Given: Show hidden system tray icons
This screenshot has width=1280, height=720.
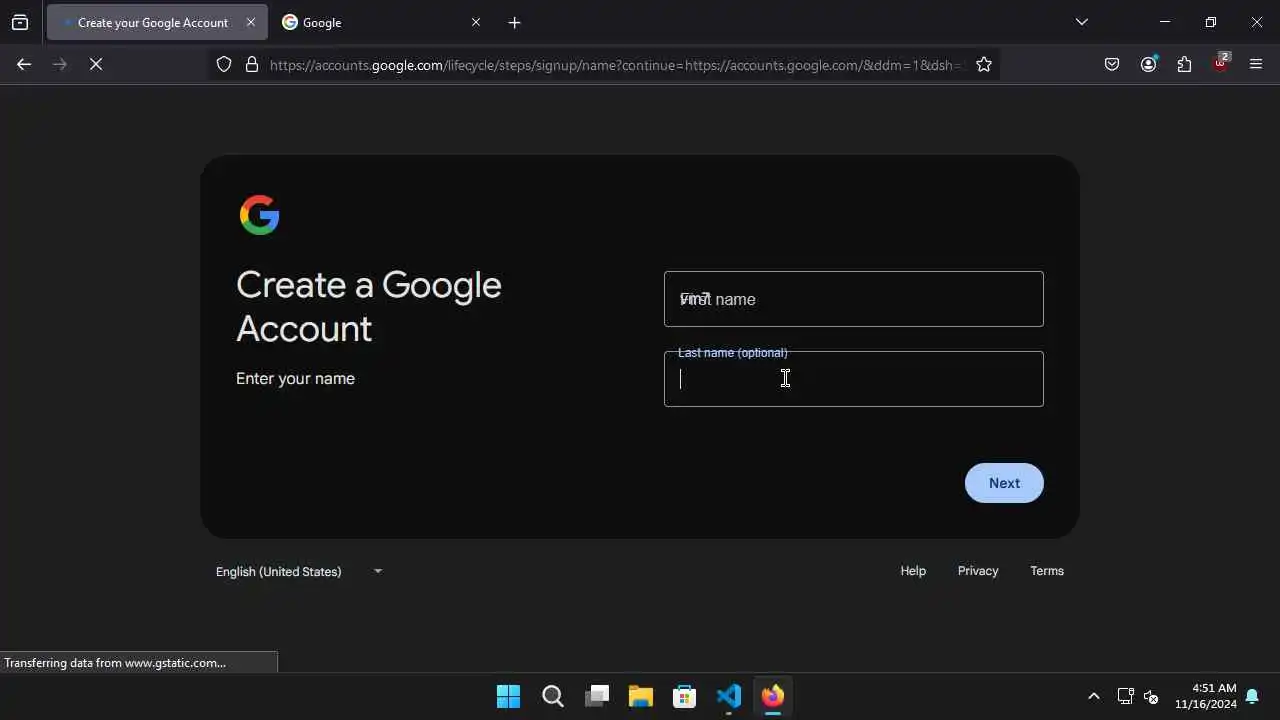Looking at the screenshot, I should (1094, 696).
